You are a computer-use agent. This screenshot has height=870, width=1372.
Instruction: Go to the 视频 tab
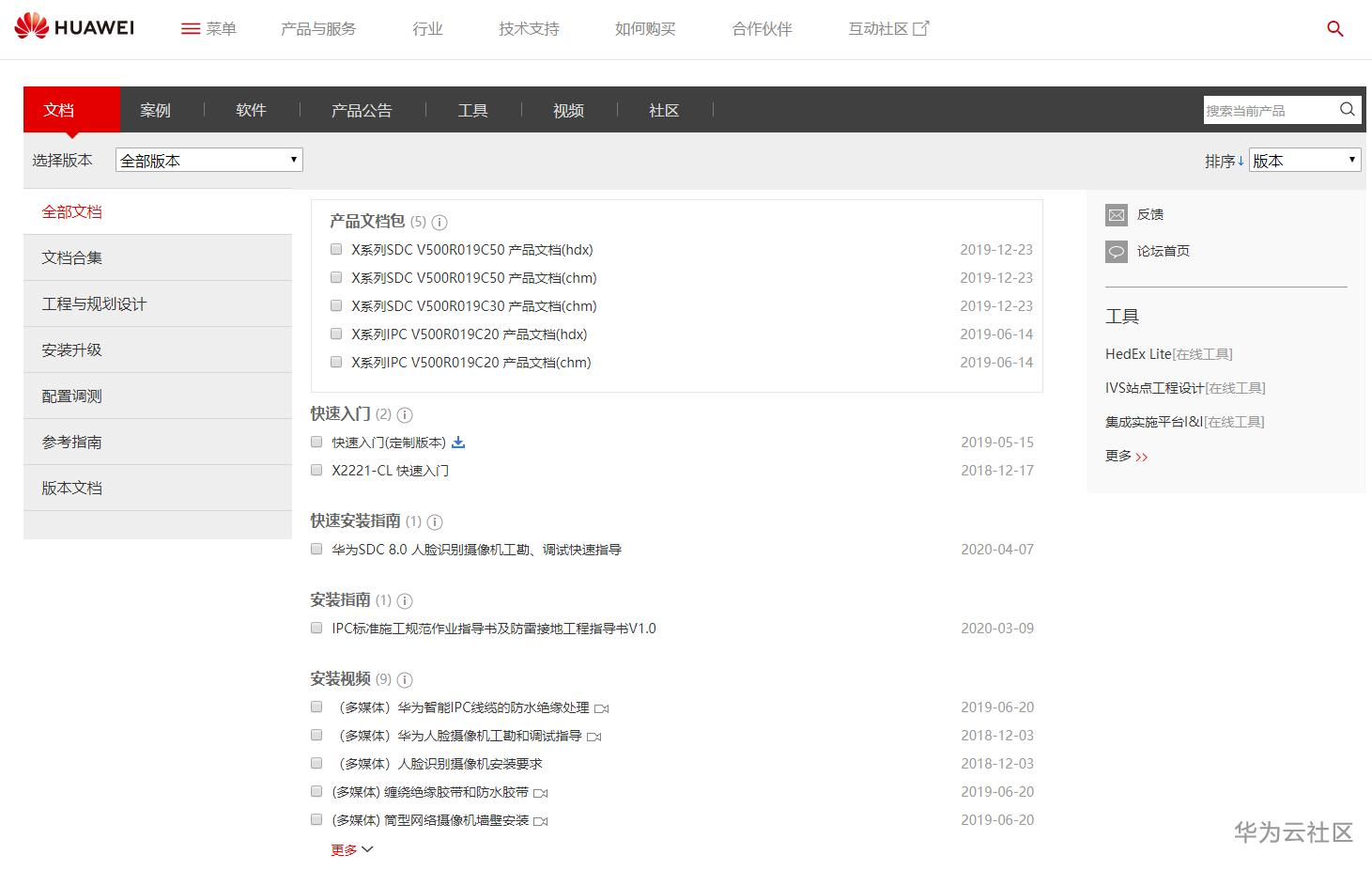click(568, 110)
